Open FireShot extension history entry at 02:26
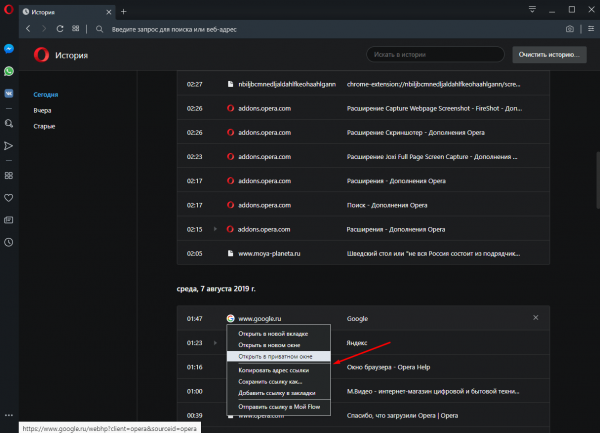The height and width of the screenshot is (433, 600). pyautogui.click(x=363, y=108)
